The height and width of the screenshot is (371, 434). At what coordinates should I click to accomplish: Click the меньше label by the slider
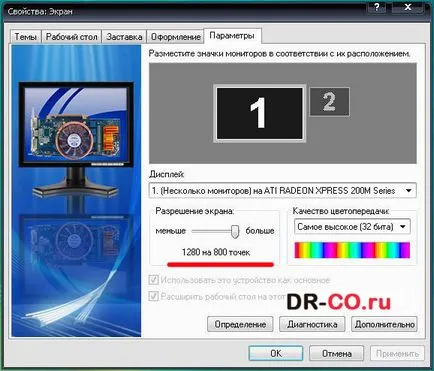coord(170,231)
